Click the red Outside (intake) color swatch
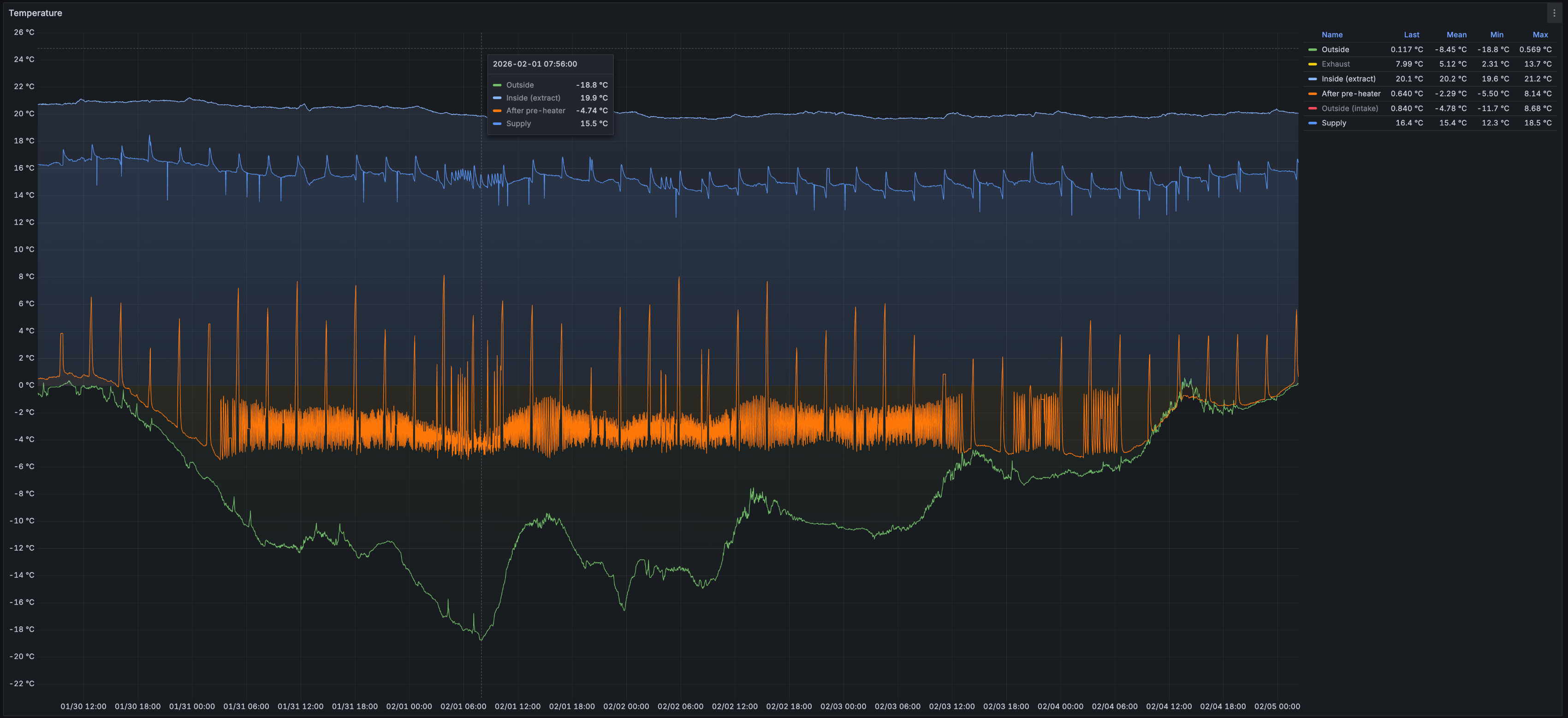 pyautogui.click(x=1313, y=108)
